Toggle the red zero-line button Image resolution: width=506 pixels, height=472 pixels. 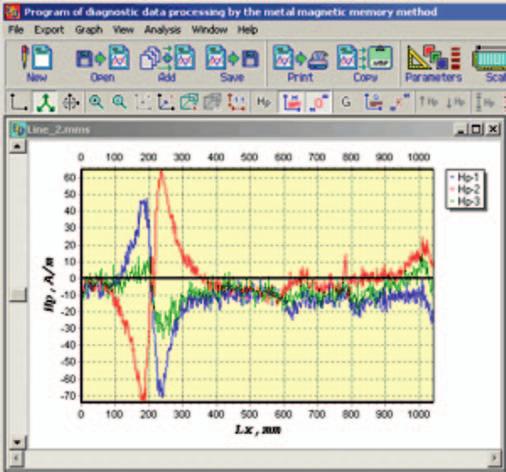(x=318, y=102)
